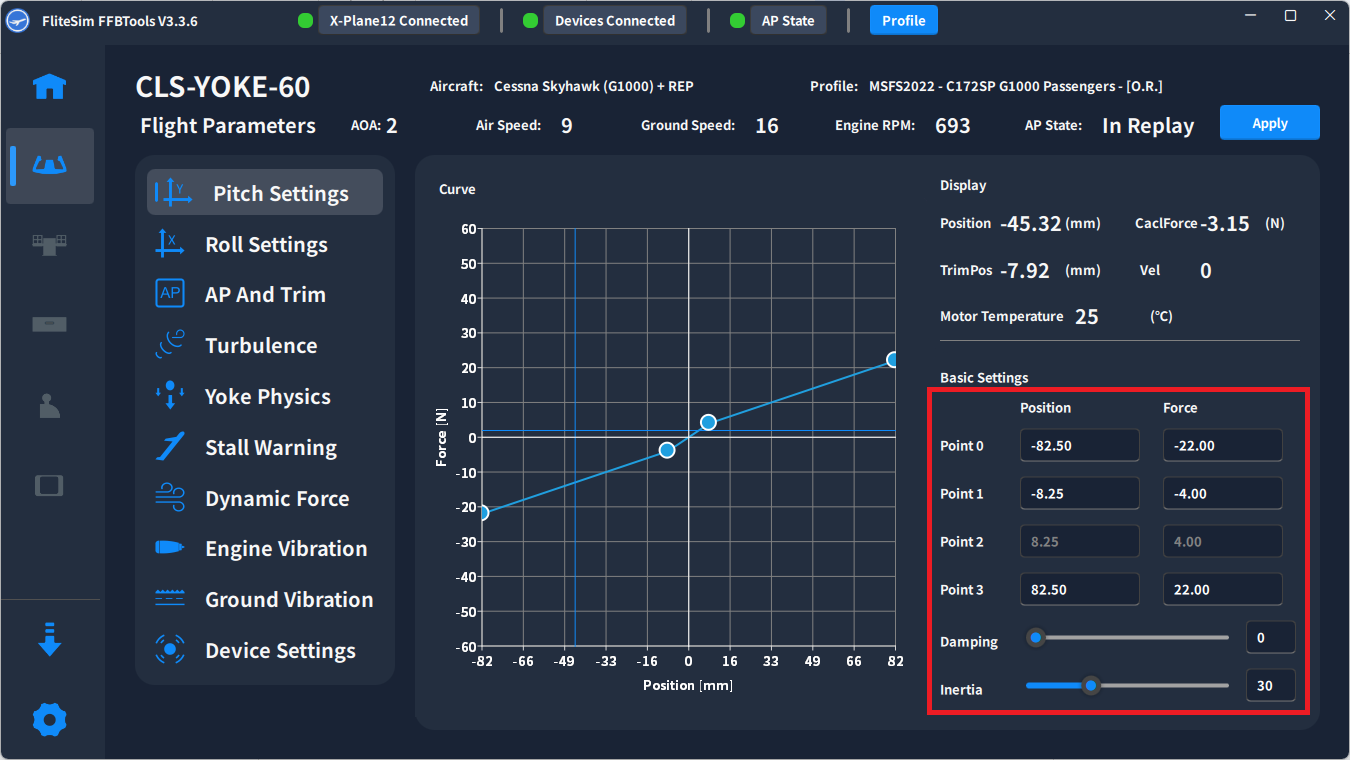Click the Point 0 Position field
The image size is (1350, 760).
coord(1080,445)
